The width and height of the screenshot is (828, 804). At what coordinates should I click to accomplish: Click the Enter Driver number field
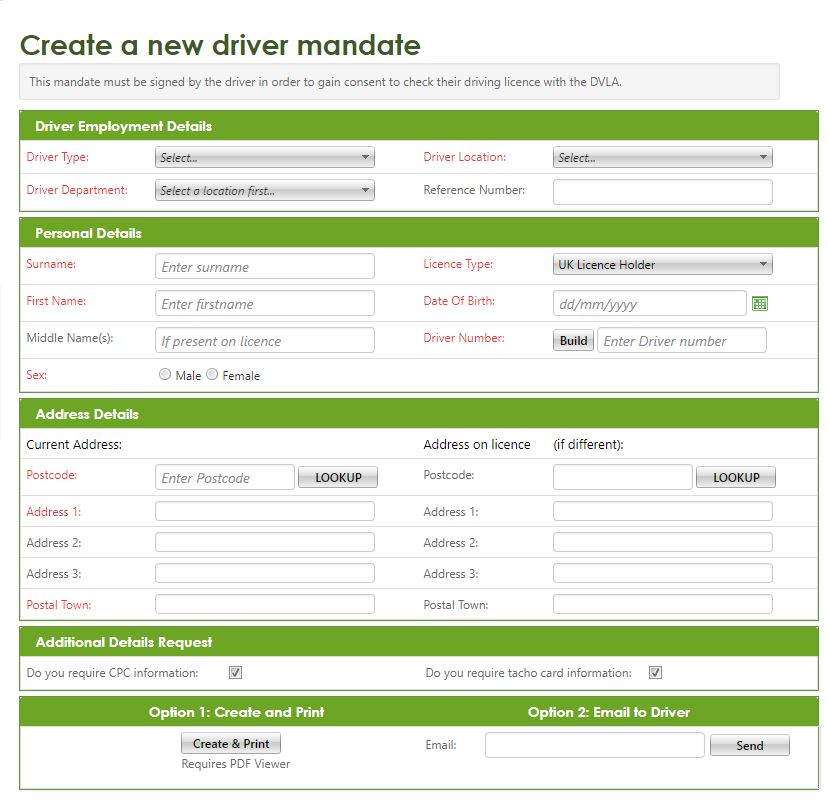pos(681,341)
